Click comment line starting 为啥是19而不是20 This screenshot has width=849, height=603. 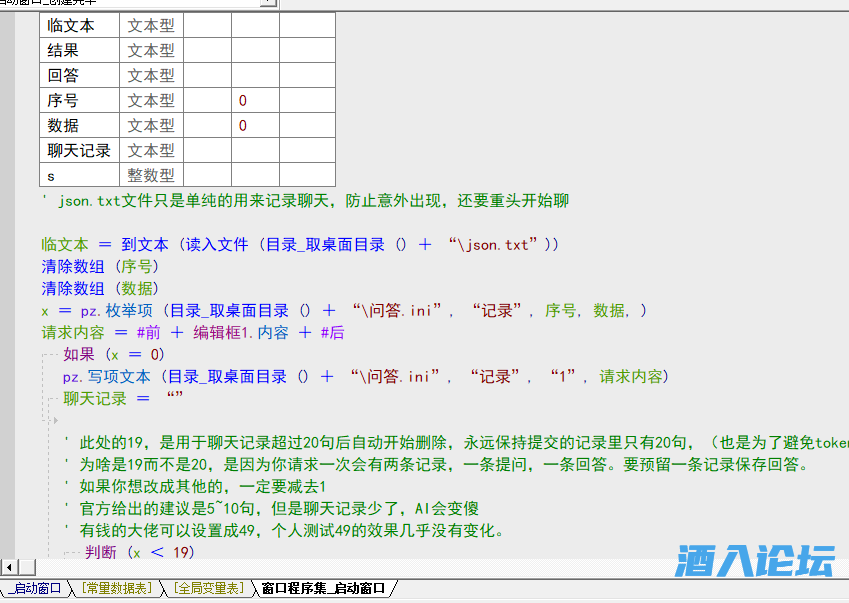(436, 465)
